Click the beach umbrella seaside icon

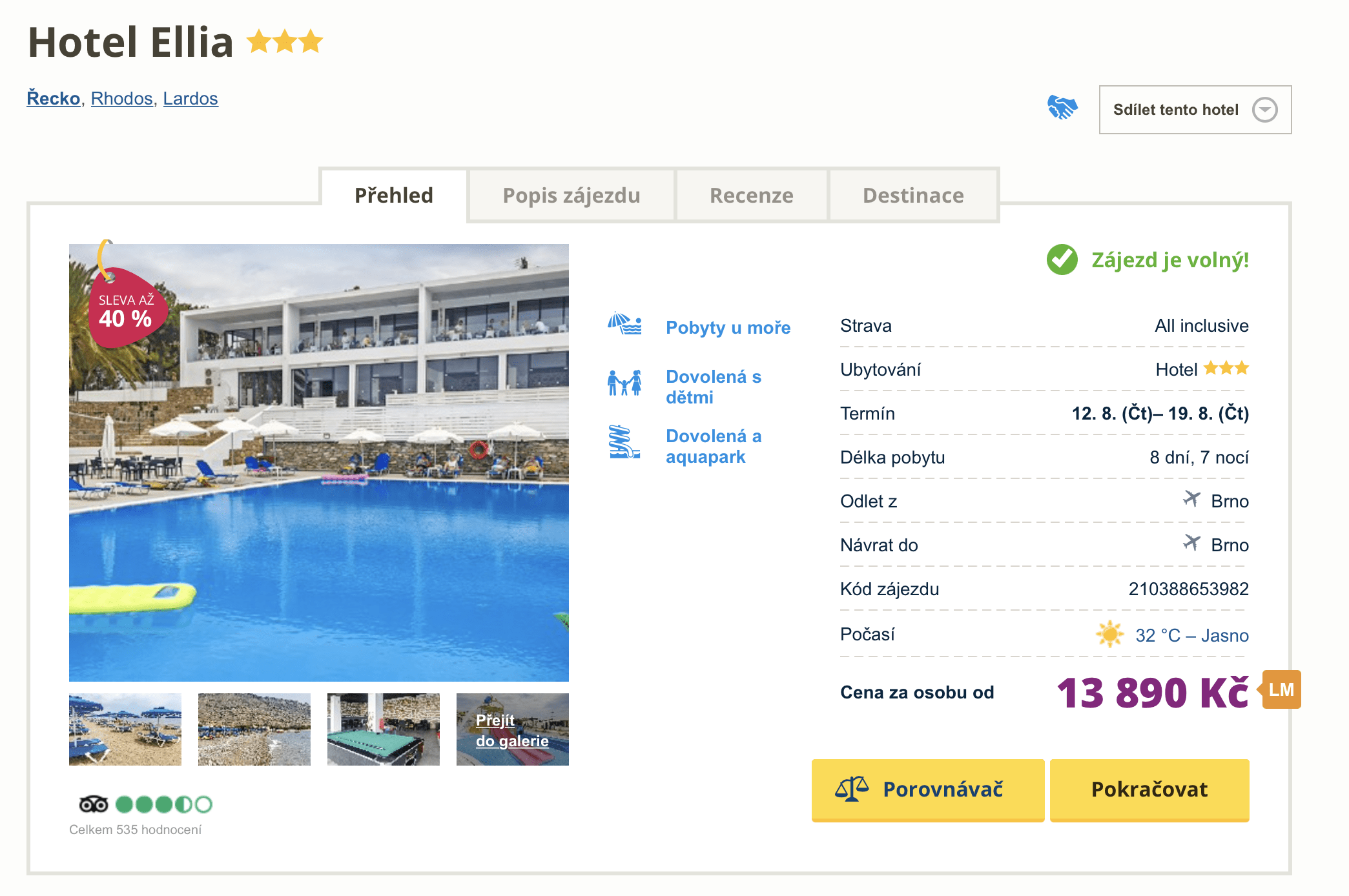pos(624,324)
